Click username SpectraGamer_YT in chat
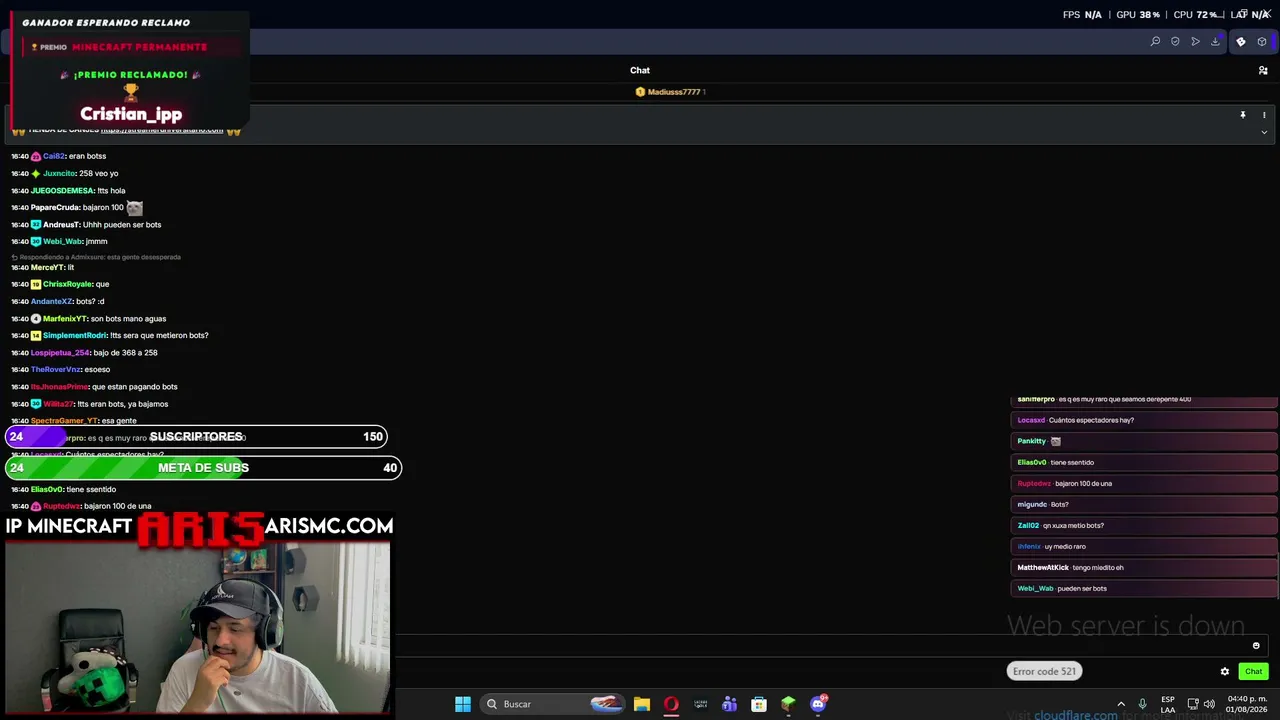This screenshot has width=1280, height=720. point(64,421)
